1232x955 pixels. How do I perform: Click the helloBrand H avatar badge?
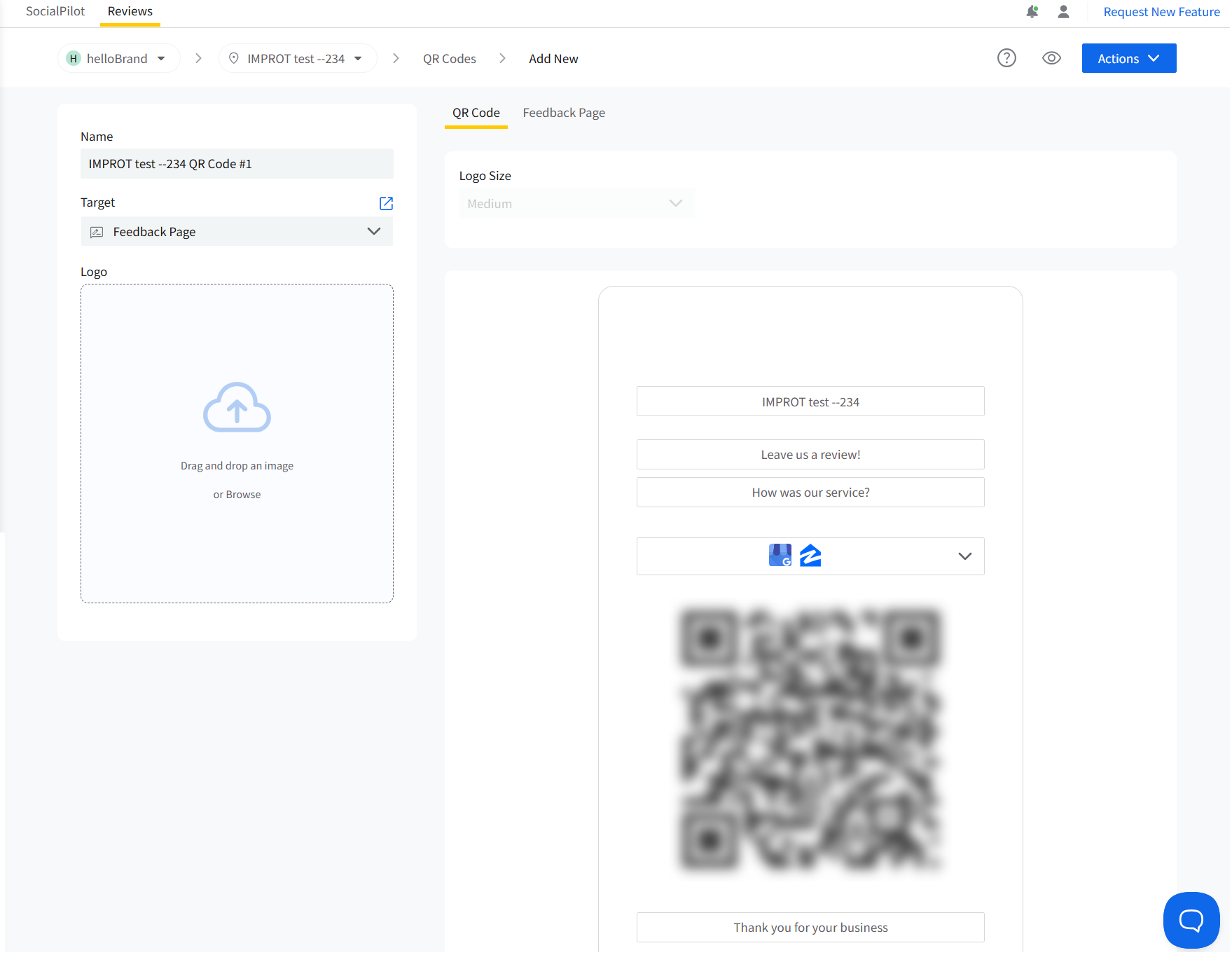click(x=74, y=59)
